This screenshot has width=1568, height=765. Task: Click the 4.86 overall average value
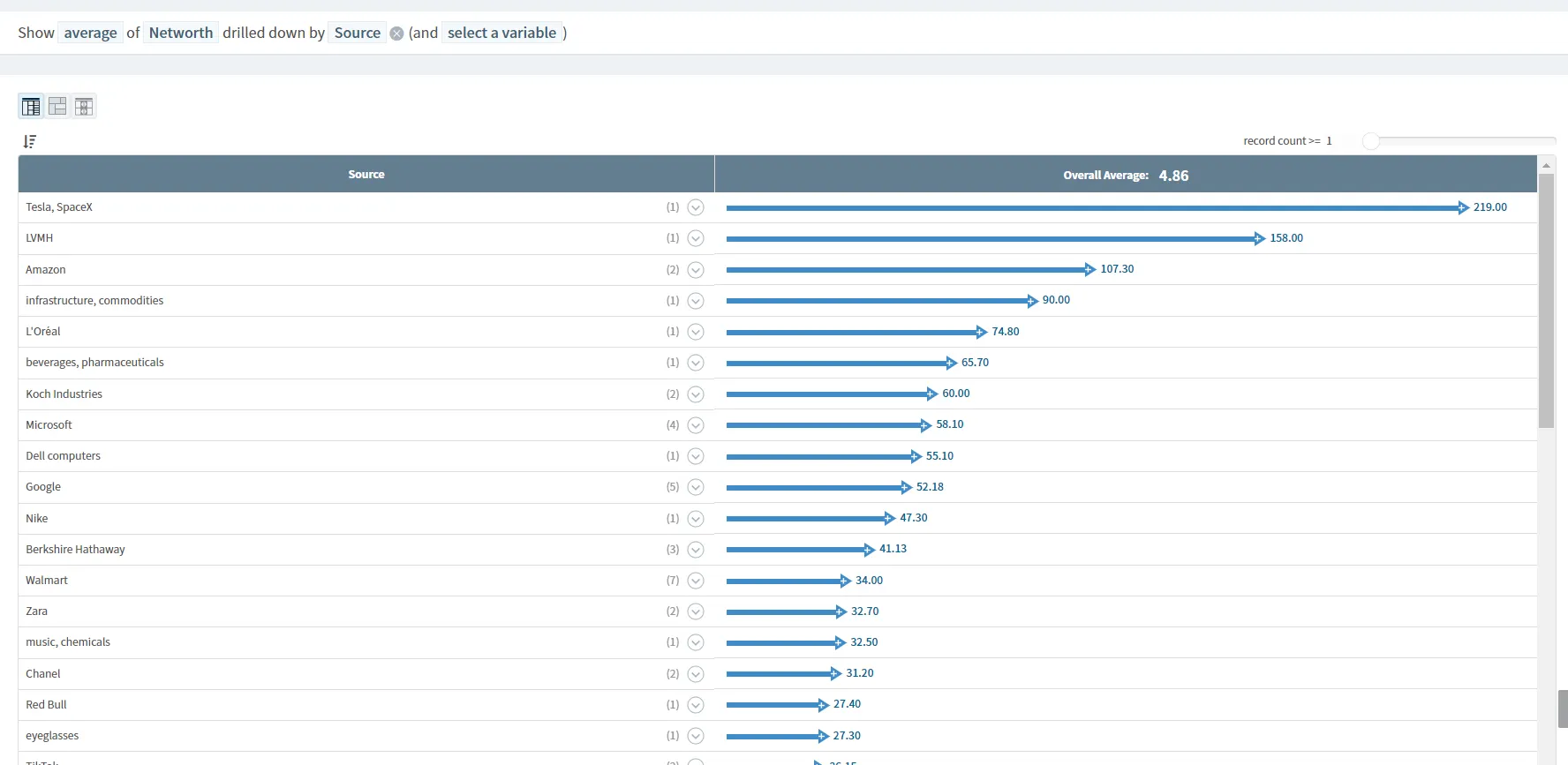click(1173, 176)
